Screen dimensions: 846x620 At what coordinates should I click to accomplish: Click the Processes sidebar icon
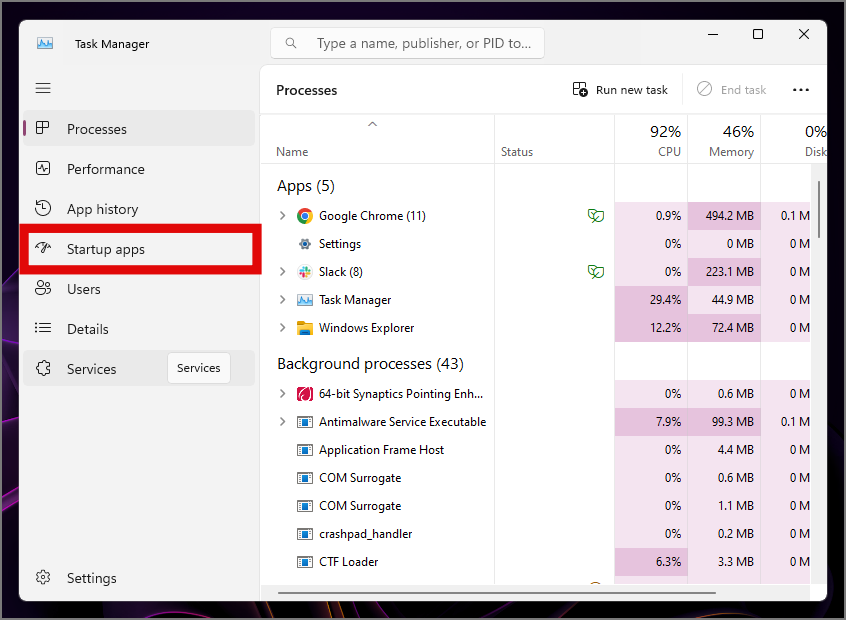coord(43,128)
